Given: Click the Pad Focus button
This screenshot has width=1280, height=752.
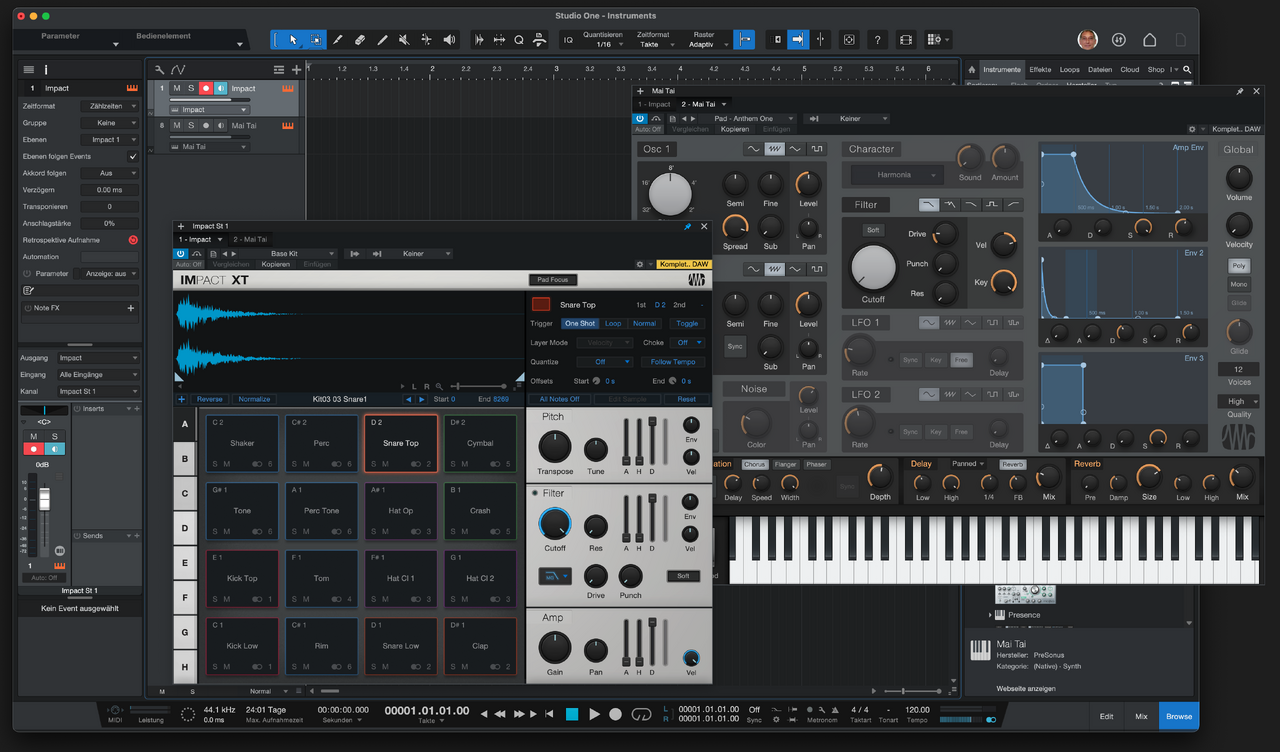Looking at the screenshot, I should click(553, 280).
